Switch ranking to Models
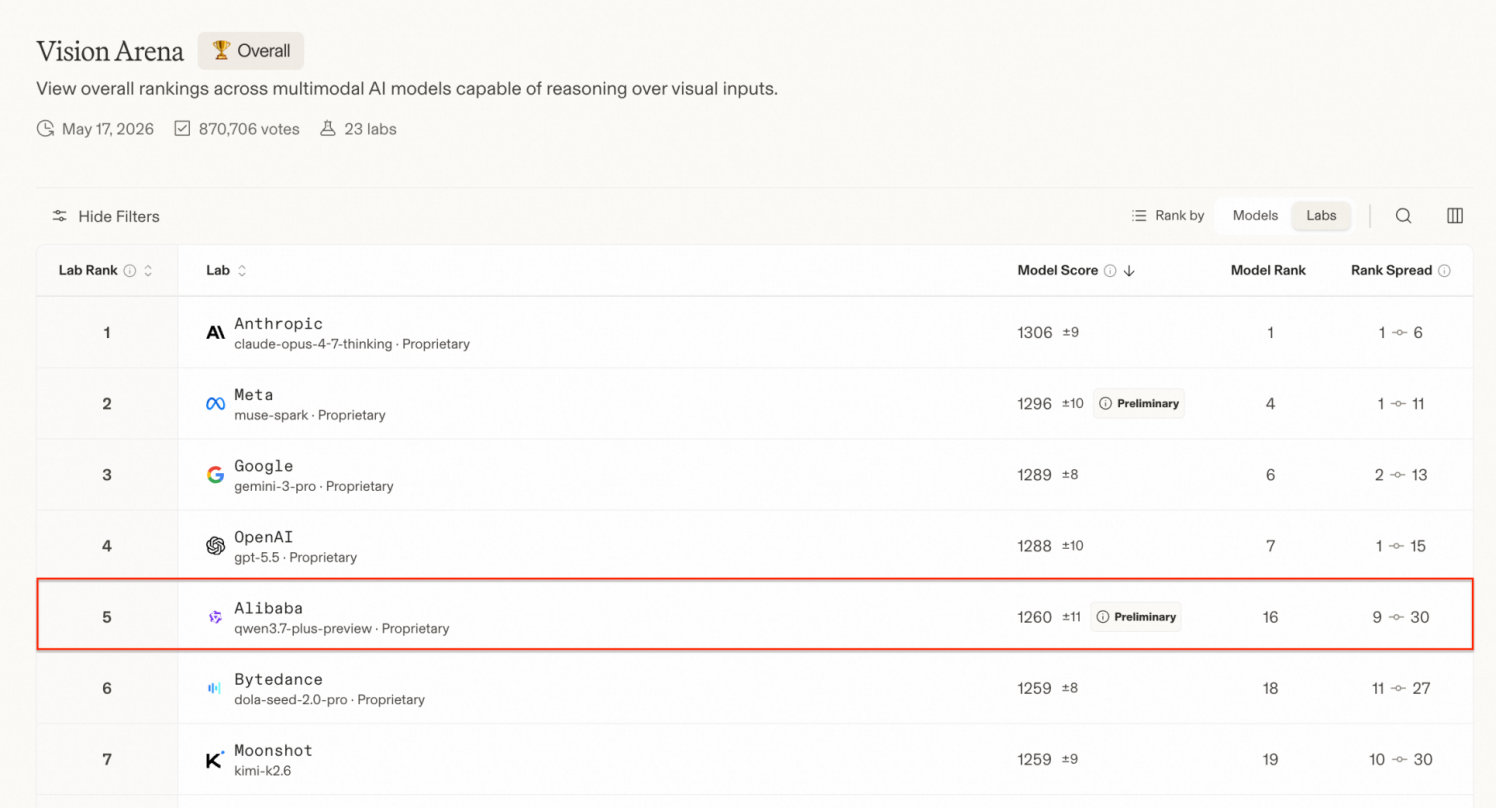 (1255, 216)
